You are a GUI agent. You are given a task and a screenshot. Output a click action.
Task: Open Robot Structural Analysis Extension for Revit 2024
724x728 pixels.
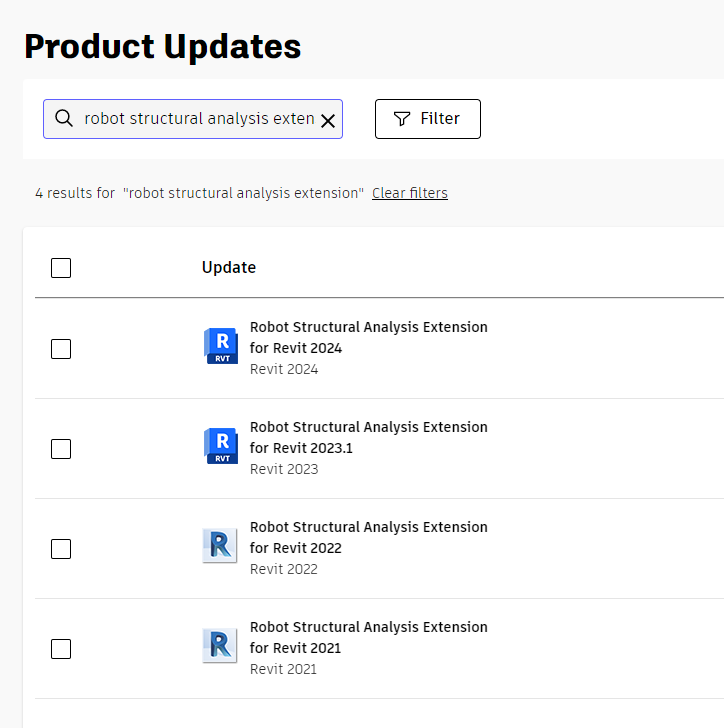click(368, 337)
